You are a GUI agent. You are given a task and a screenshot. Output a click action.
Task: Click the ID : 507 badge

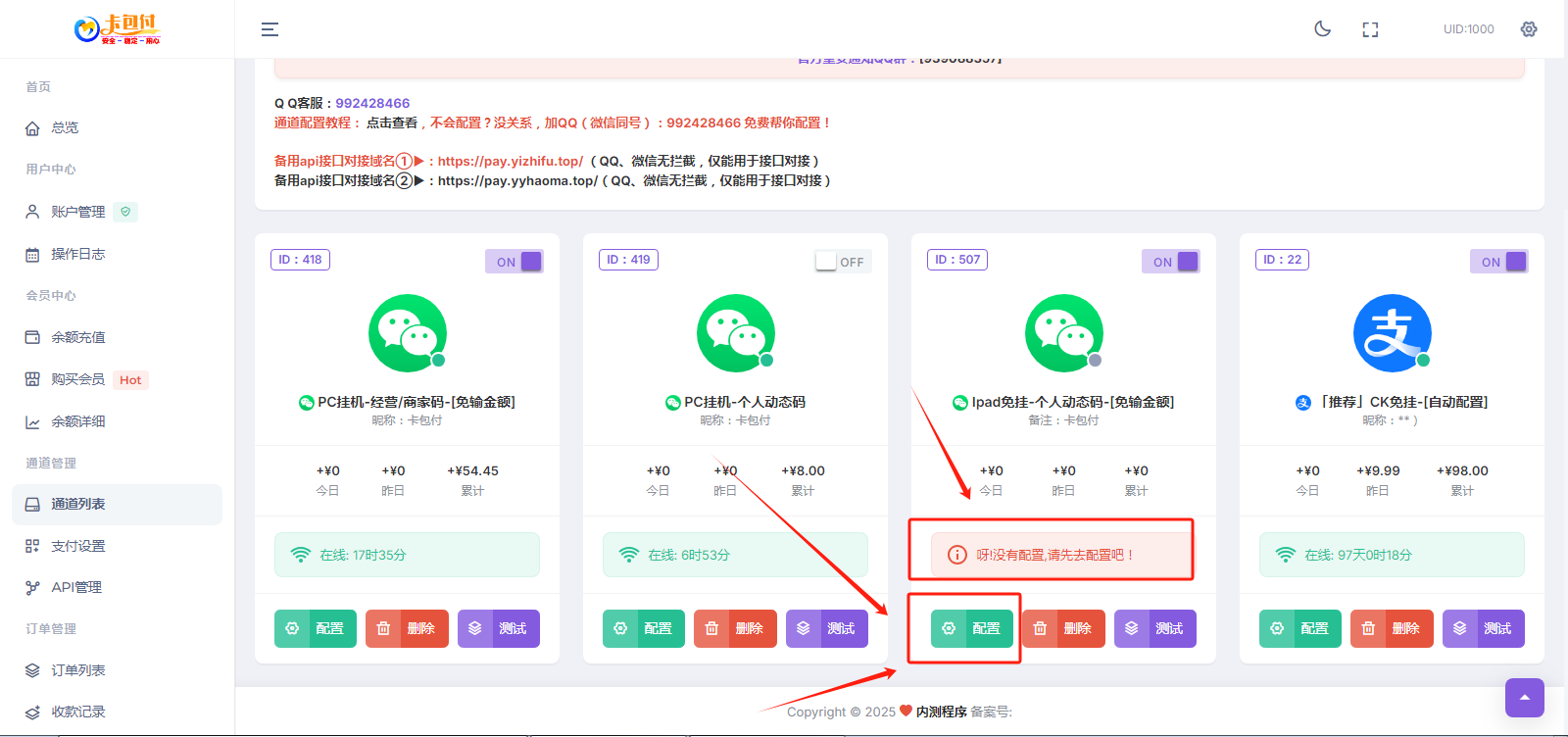tap(957, 260)
